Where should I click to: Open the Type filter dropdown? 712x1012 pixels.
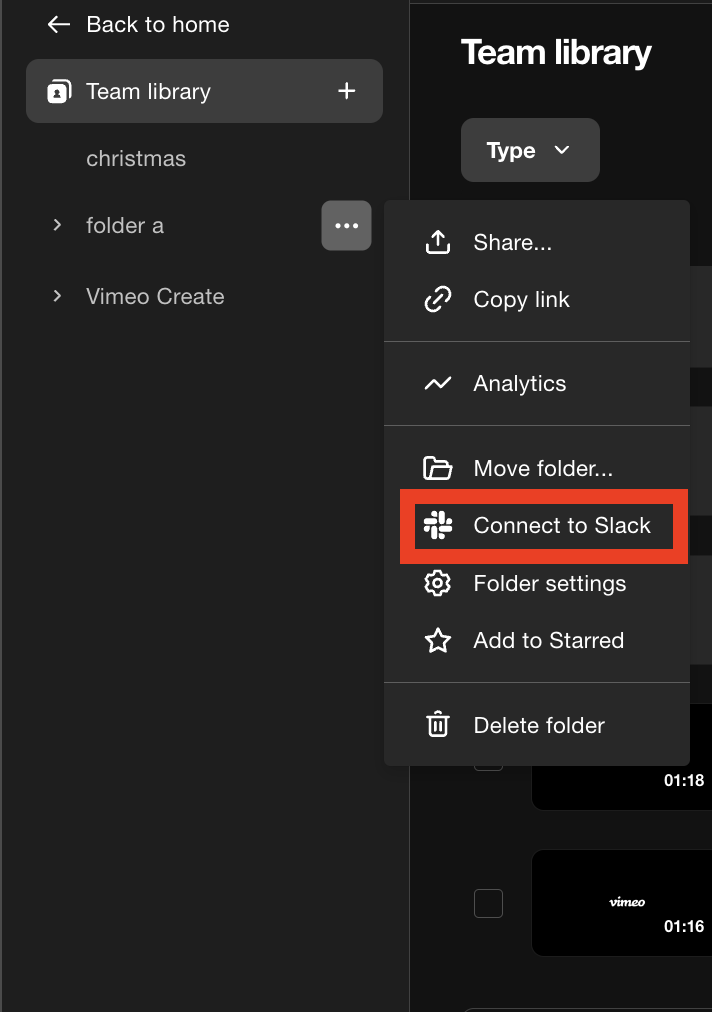click(x=530, y=150)
